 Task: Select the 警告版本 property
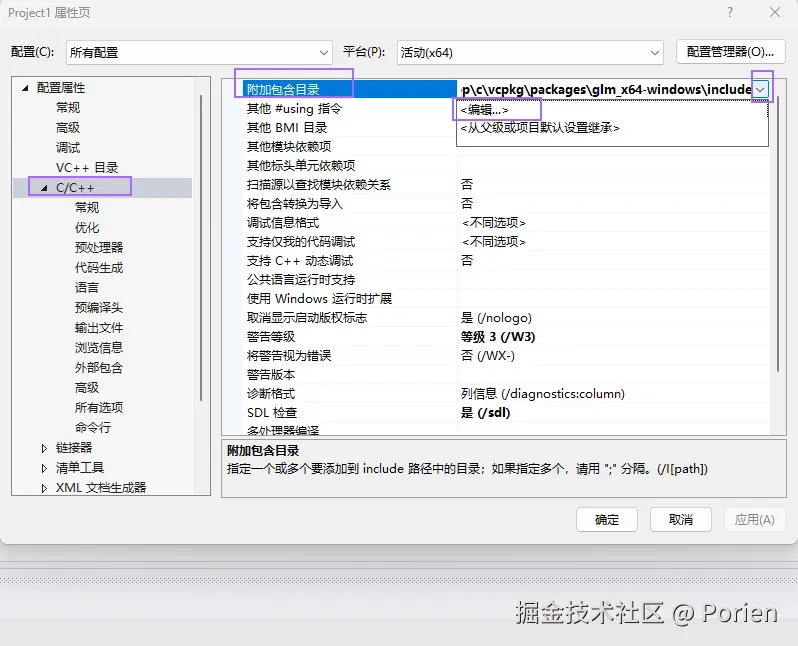(271, 375)
